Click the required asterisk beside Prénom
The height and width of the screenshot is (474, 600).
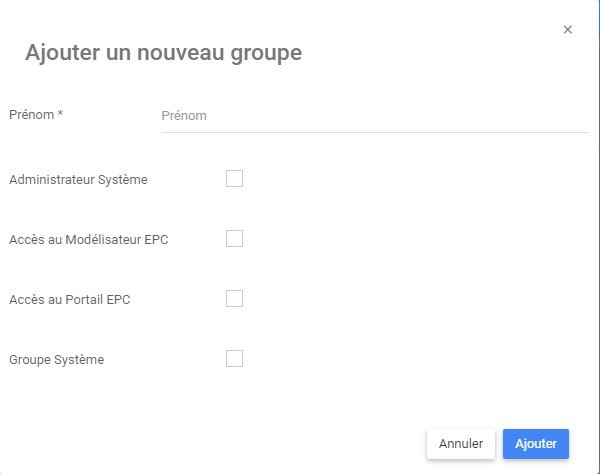[x=60, y=114]
